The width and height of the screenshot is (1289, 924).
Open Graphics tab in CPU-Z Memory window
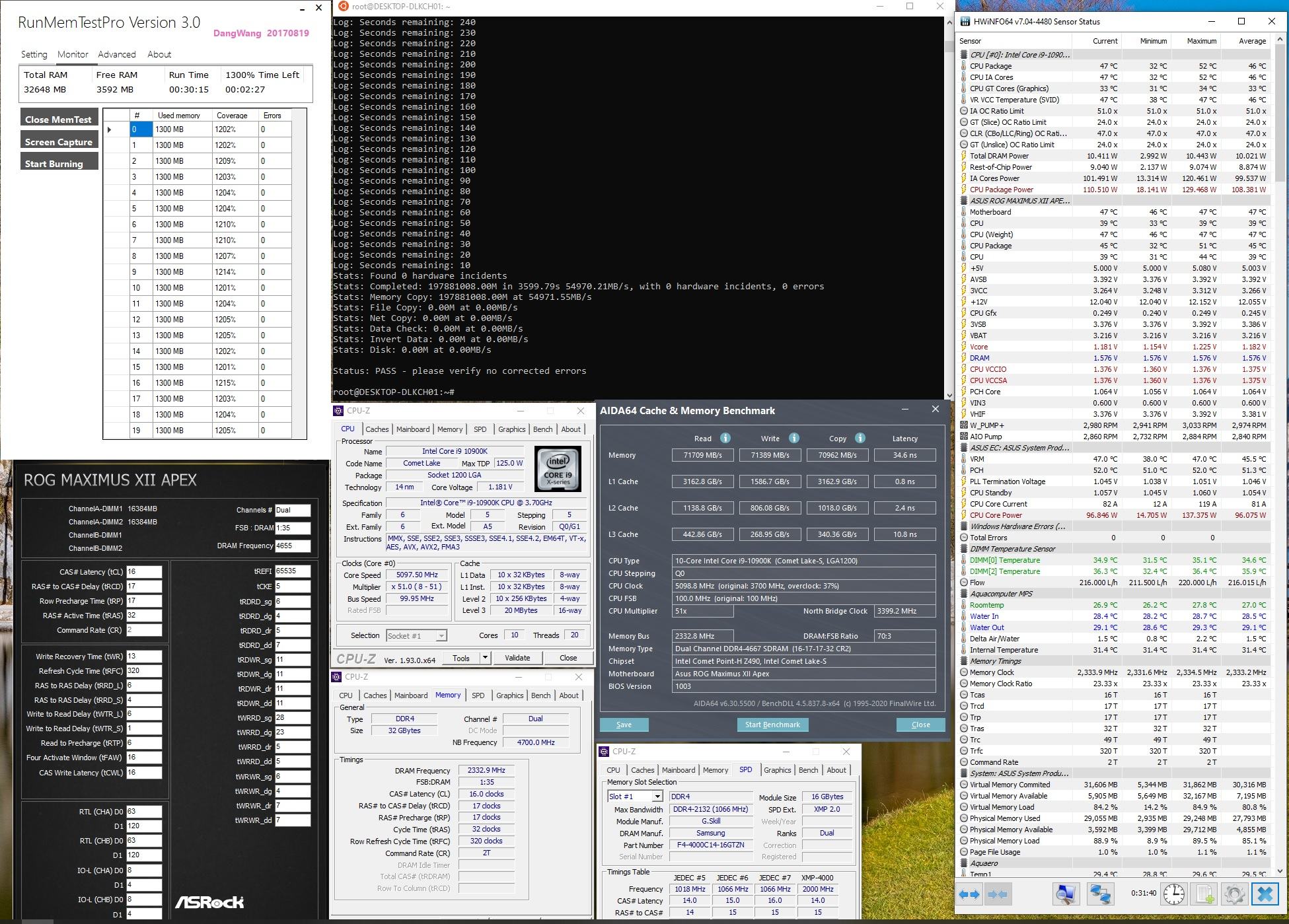click(x=510, y=695)
